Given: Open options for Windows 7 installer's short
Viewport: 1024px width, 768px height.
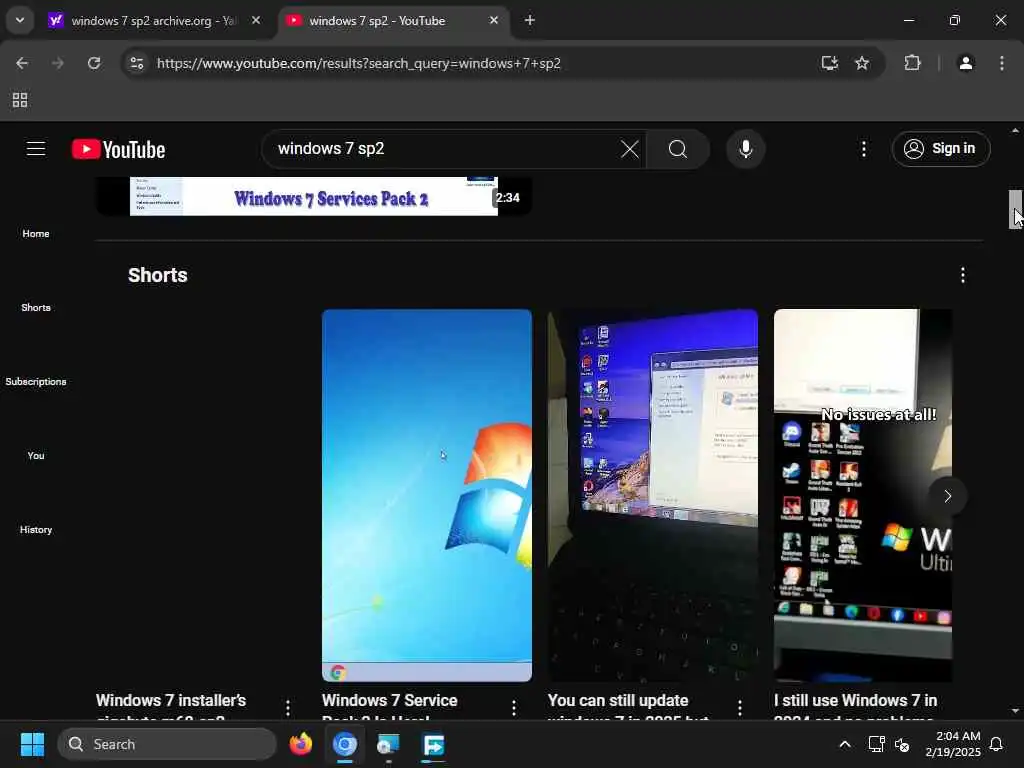Looking at the screenshot, I should pyautogui.click(x=288, y=707).
